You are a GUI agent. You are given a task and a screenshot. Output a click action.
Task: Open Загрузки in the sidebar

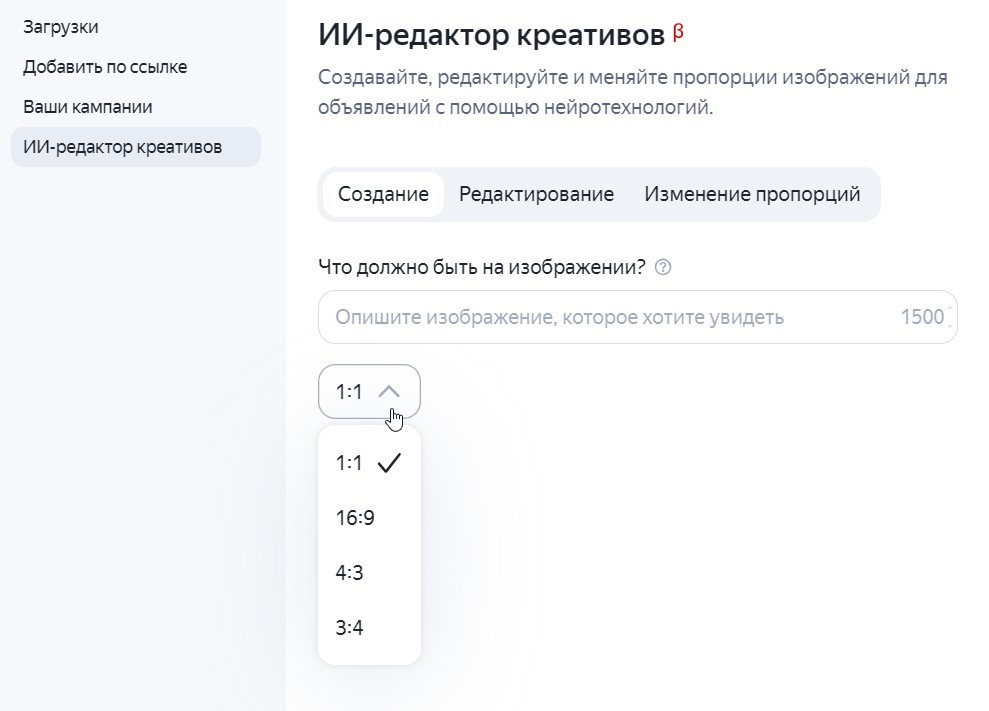(62, 27)
